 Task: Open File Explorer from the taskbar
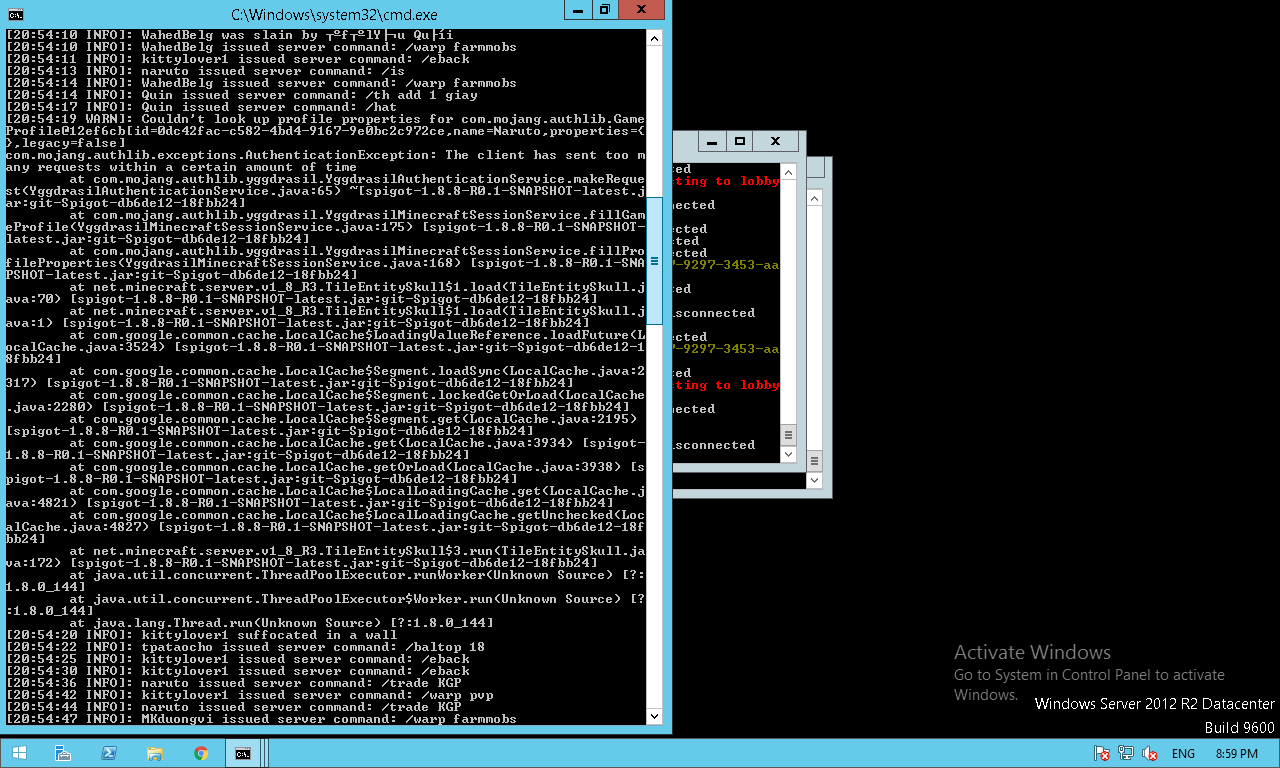(155, 753)
